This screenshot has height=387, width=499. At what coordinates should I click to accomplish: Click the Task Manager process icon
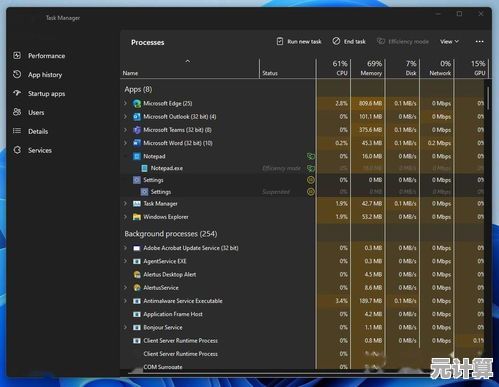pos(137,204)
